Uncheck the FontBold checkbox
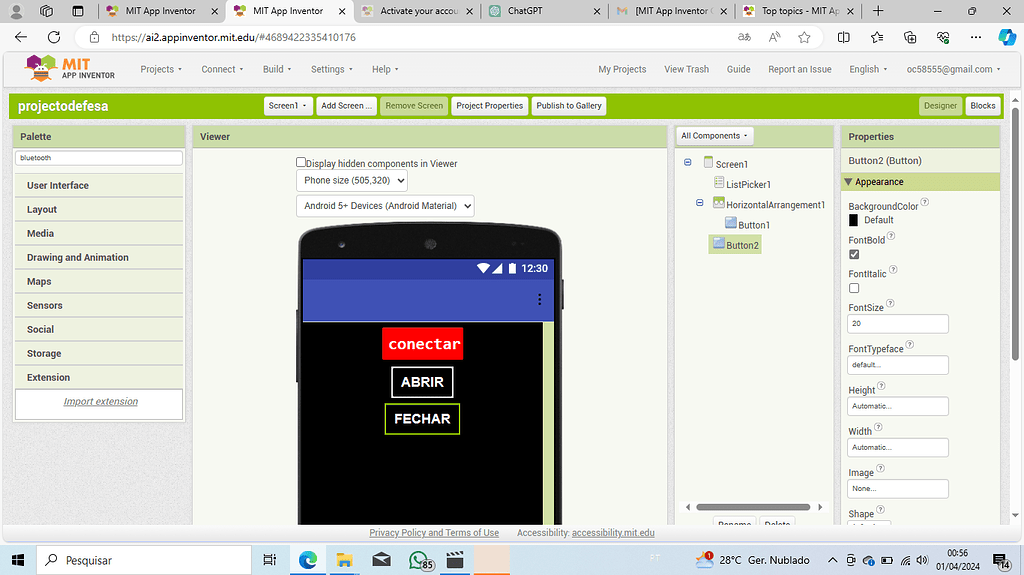Viewport: 1024px width, 575px height. (854, 254)
